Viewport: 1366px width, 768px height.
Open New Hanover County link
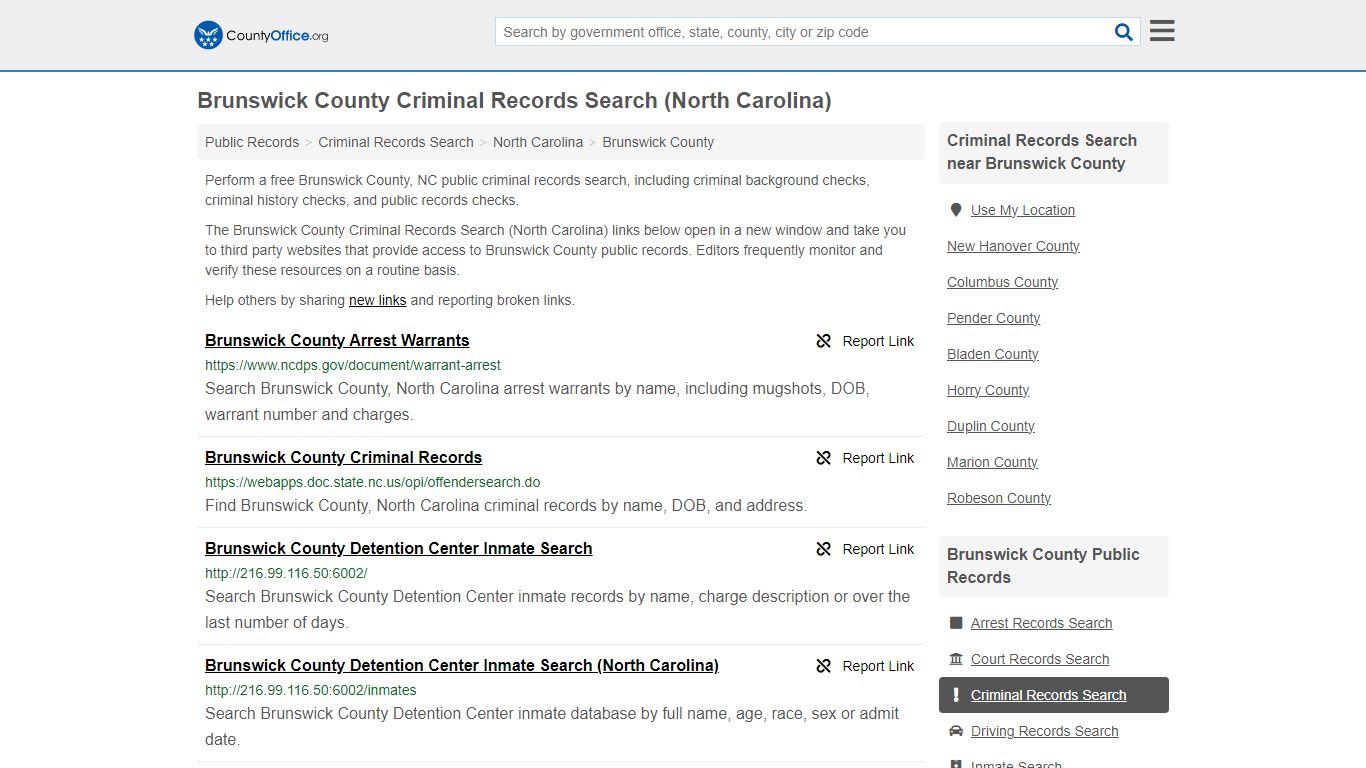pos(1013,246)
